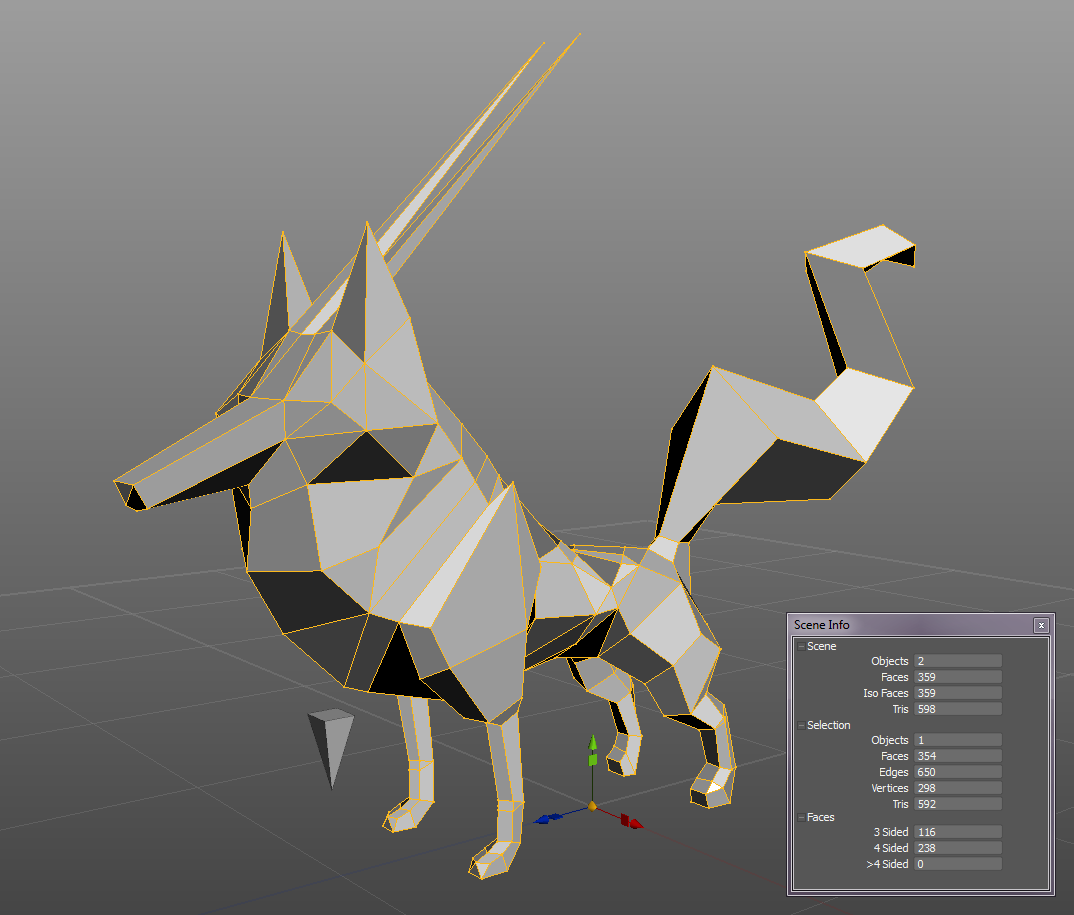Screen dimensions: 1074x915
Task: Select the small gray cone object
Action: tap(332, 743)
